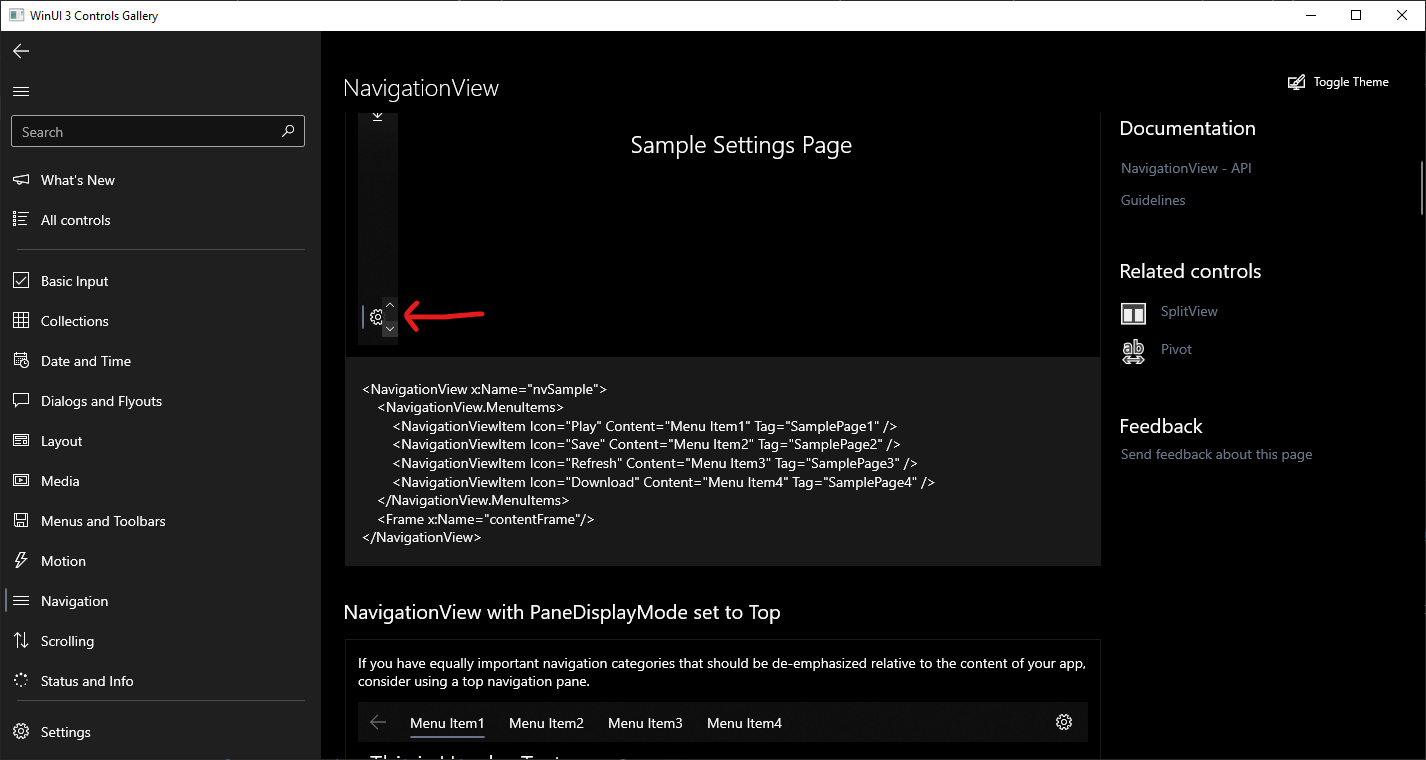Open the settings gear in sample pane

pyautogui.click(x=376, y=316)
